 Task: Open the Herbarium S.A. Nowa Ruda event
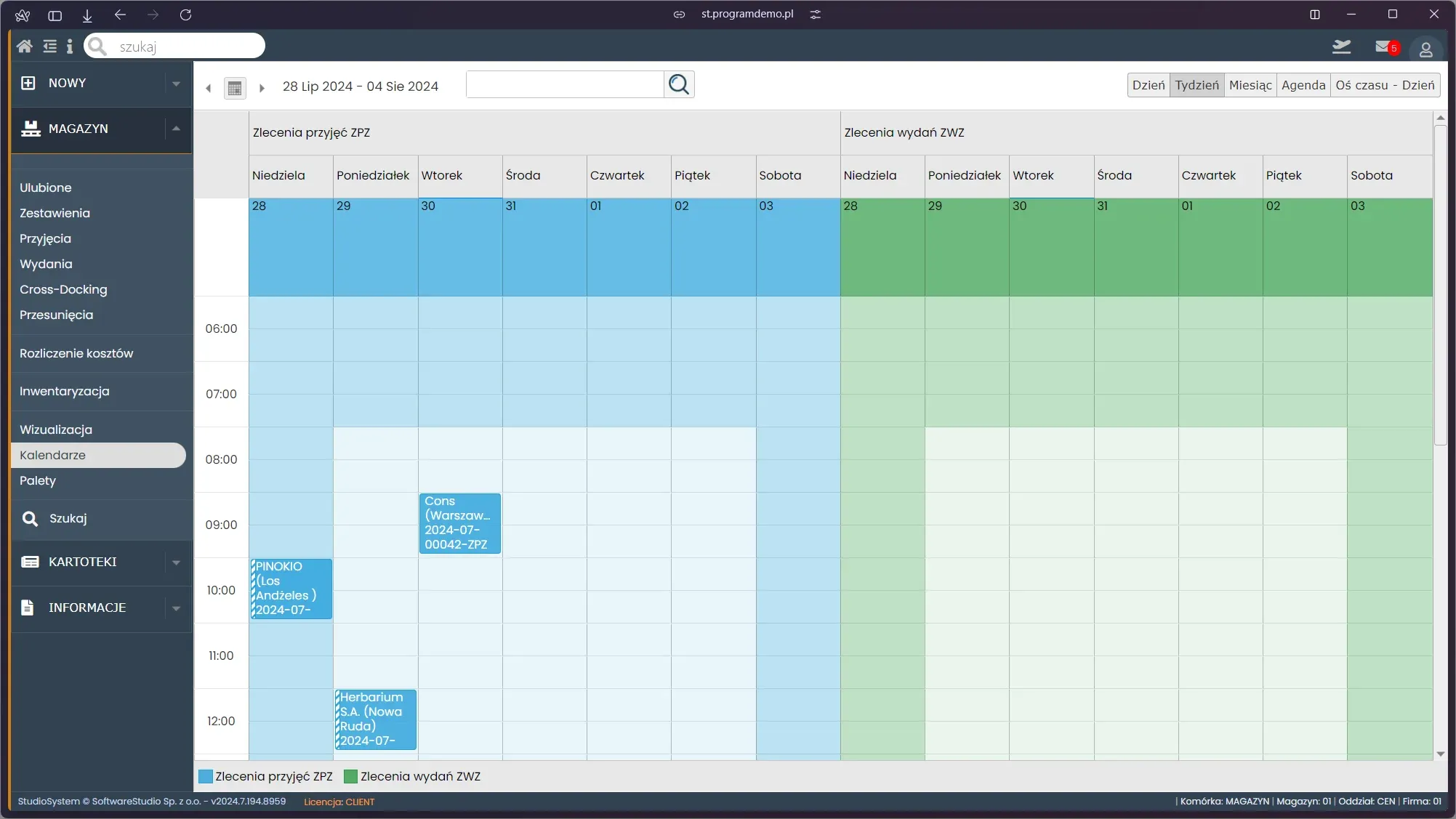click(x=376, y=719)
